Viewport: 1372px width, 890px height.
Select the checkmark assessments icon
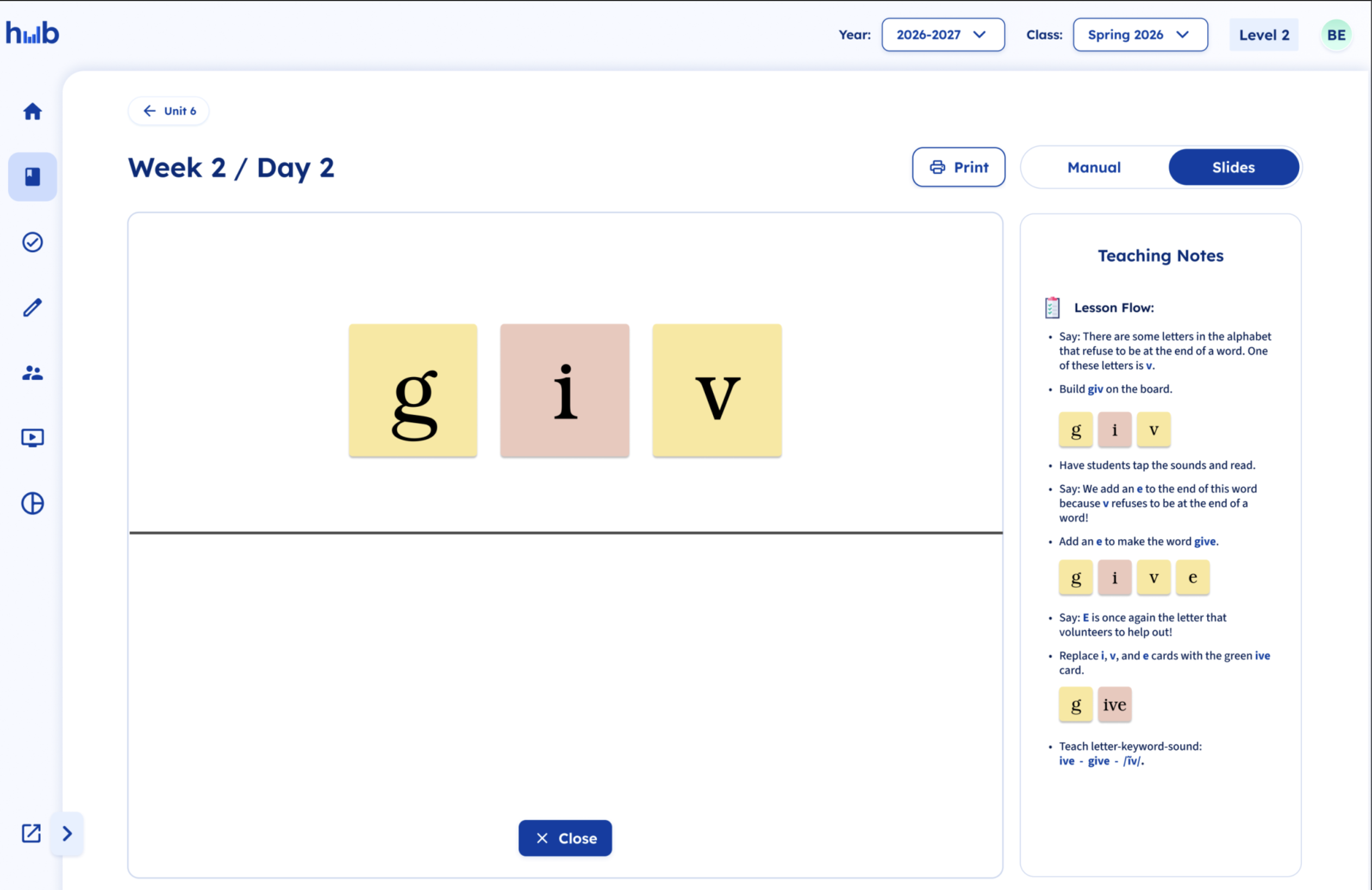(x=32, y=242)
